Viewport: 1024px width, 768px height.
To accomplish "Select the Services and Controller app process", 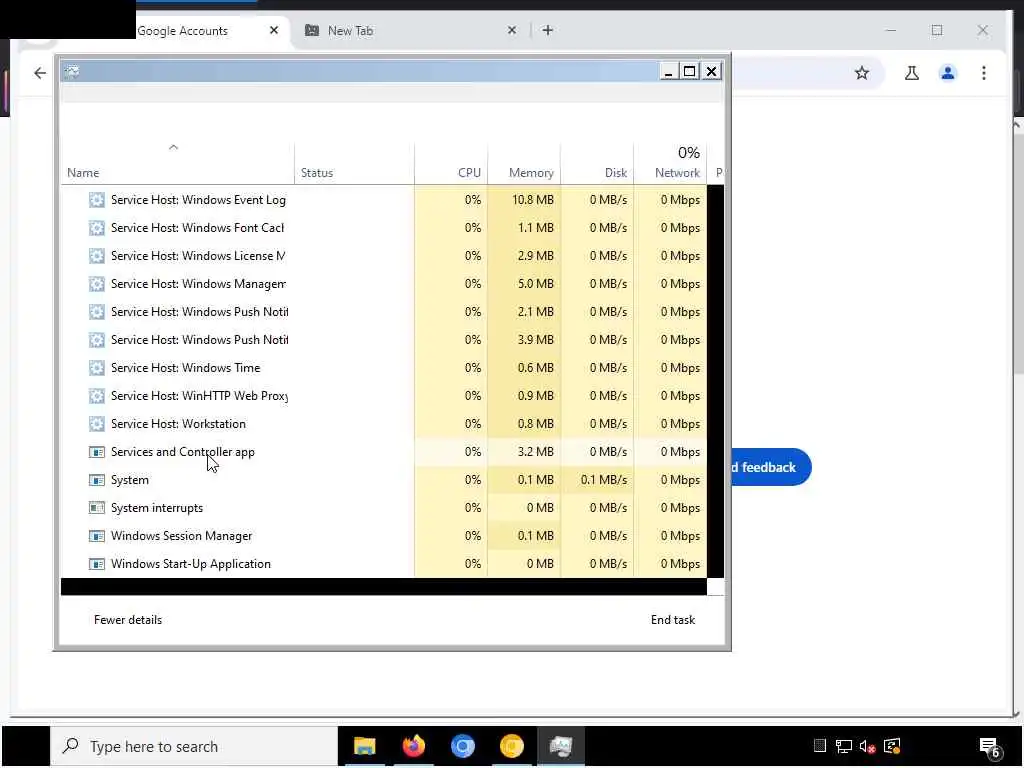I will (x=384, y=453).
